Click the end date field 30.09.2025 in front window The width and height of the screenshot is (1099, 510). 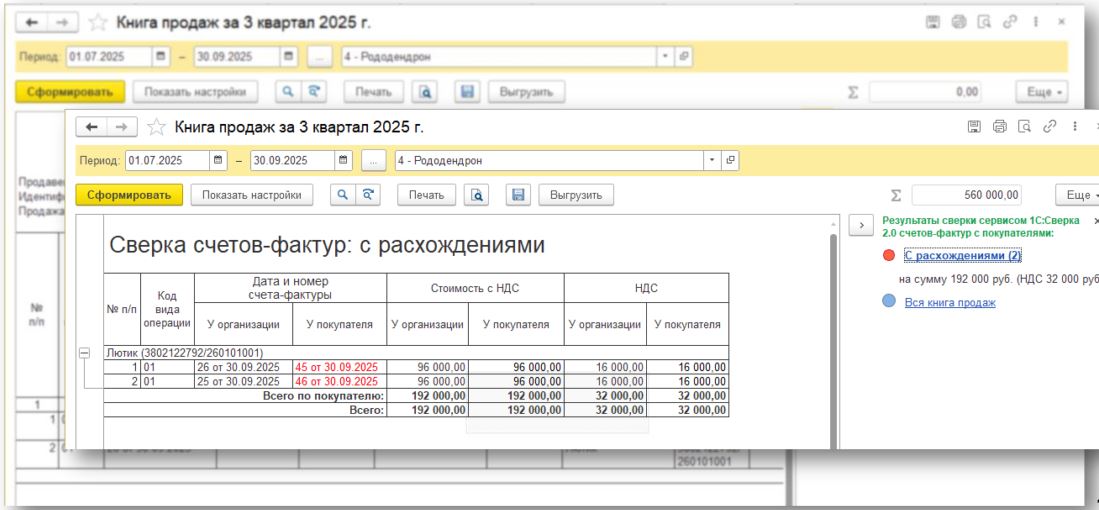[x=292, y=160]
